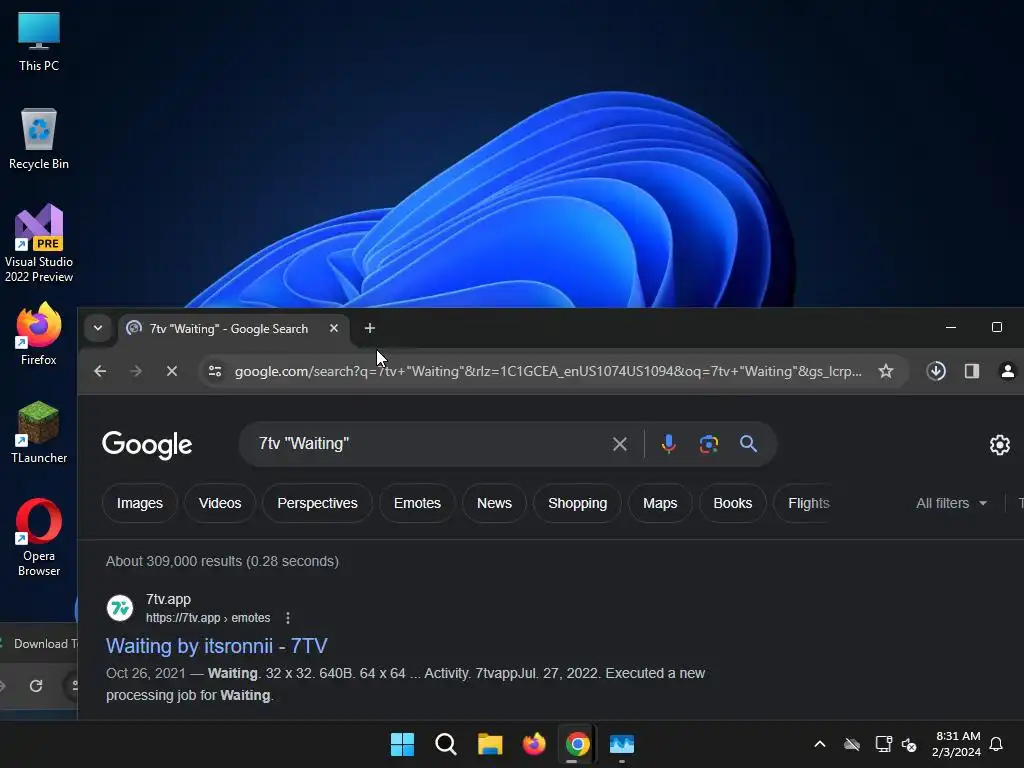Open Opera Browser desktop shortcut
This screenshot has width=1024, height=768.
[39, 537]
